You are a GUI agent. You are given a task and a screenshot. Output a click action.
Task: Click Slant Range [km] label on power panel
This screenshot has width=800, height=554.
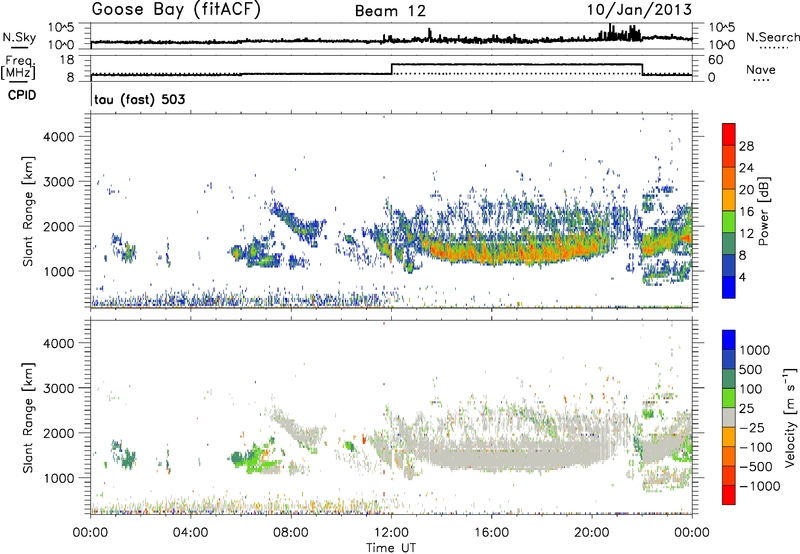click(28, 211)
